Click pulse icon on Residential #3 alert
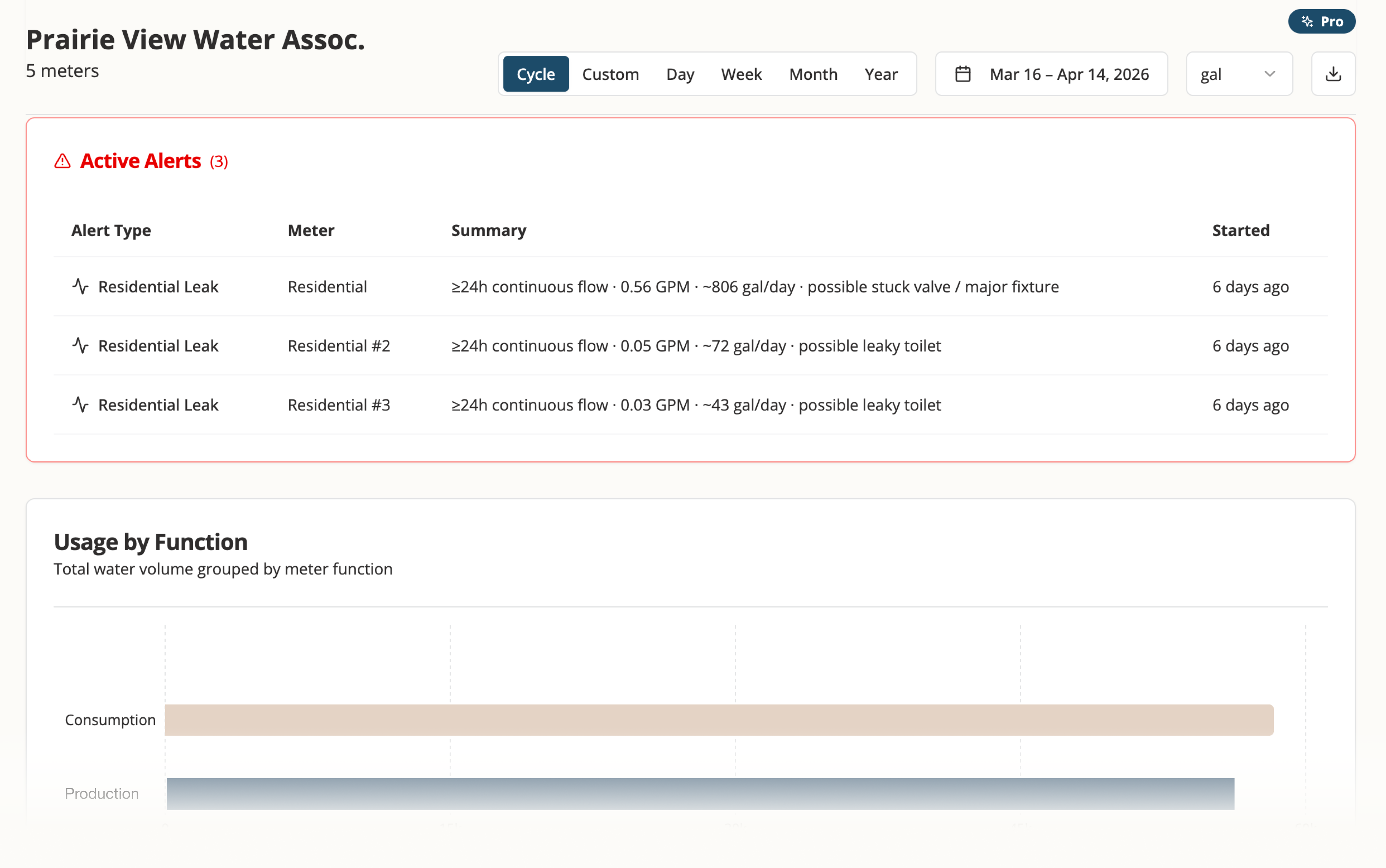The image size is (1386, 868). click(80, 404)
